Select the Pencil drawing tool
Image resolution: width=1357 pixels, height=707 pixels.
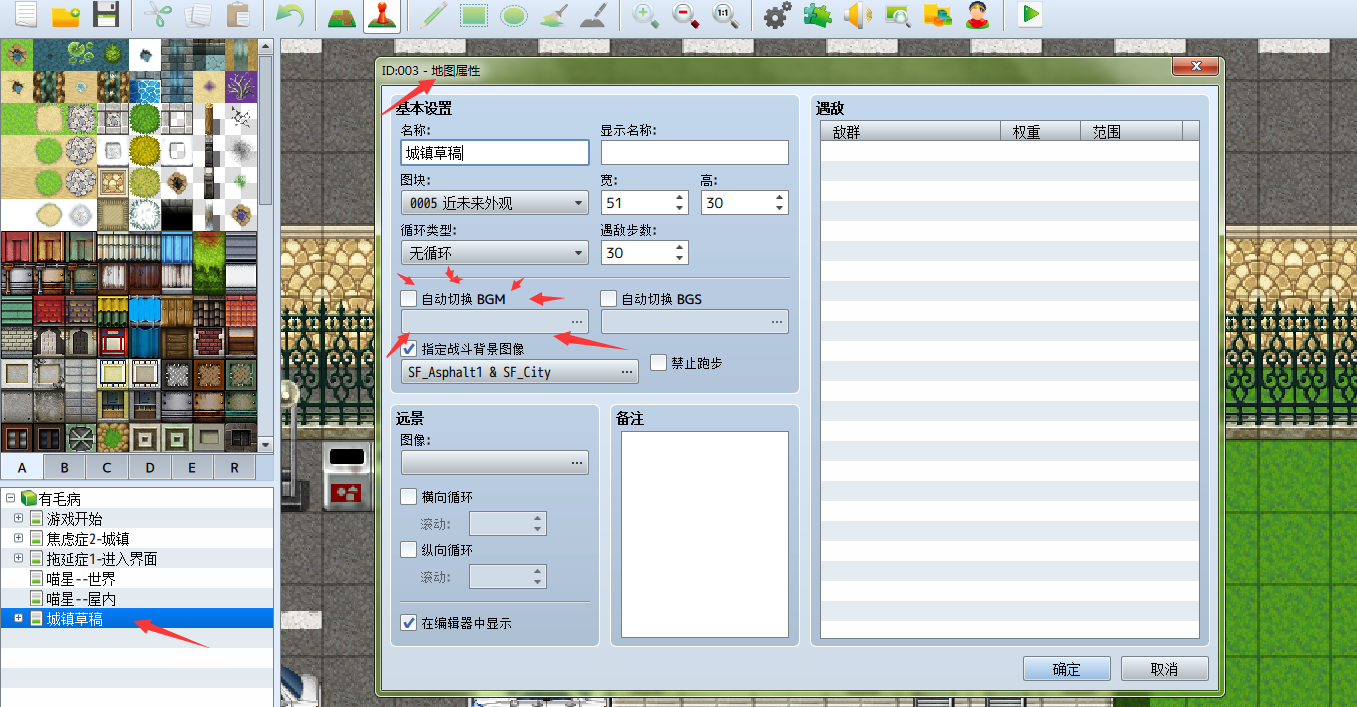[x=434, y=16]
